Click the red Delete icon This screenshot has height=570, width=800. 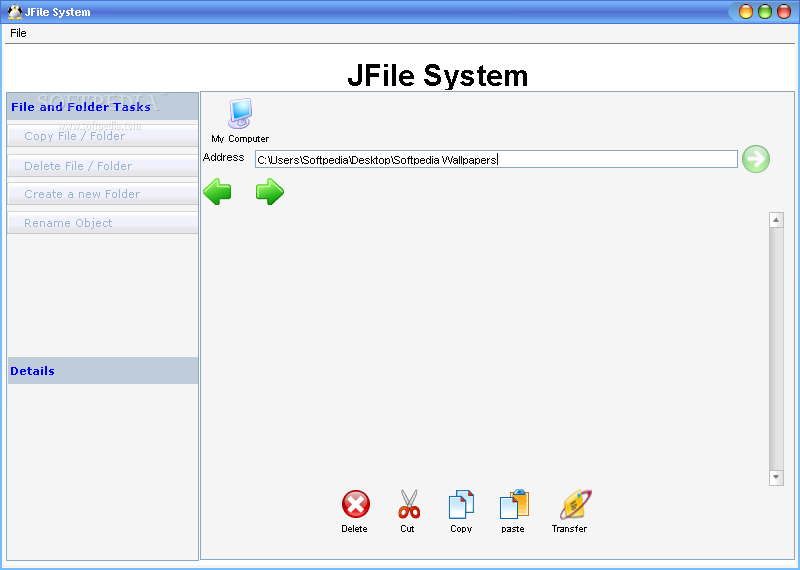pyautogui.click(x=356, y=504)
